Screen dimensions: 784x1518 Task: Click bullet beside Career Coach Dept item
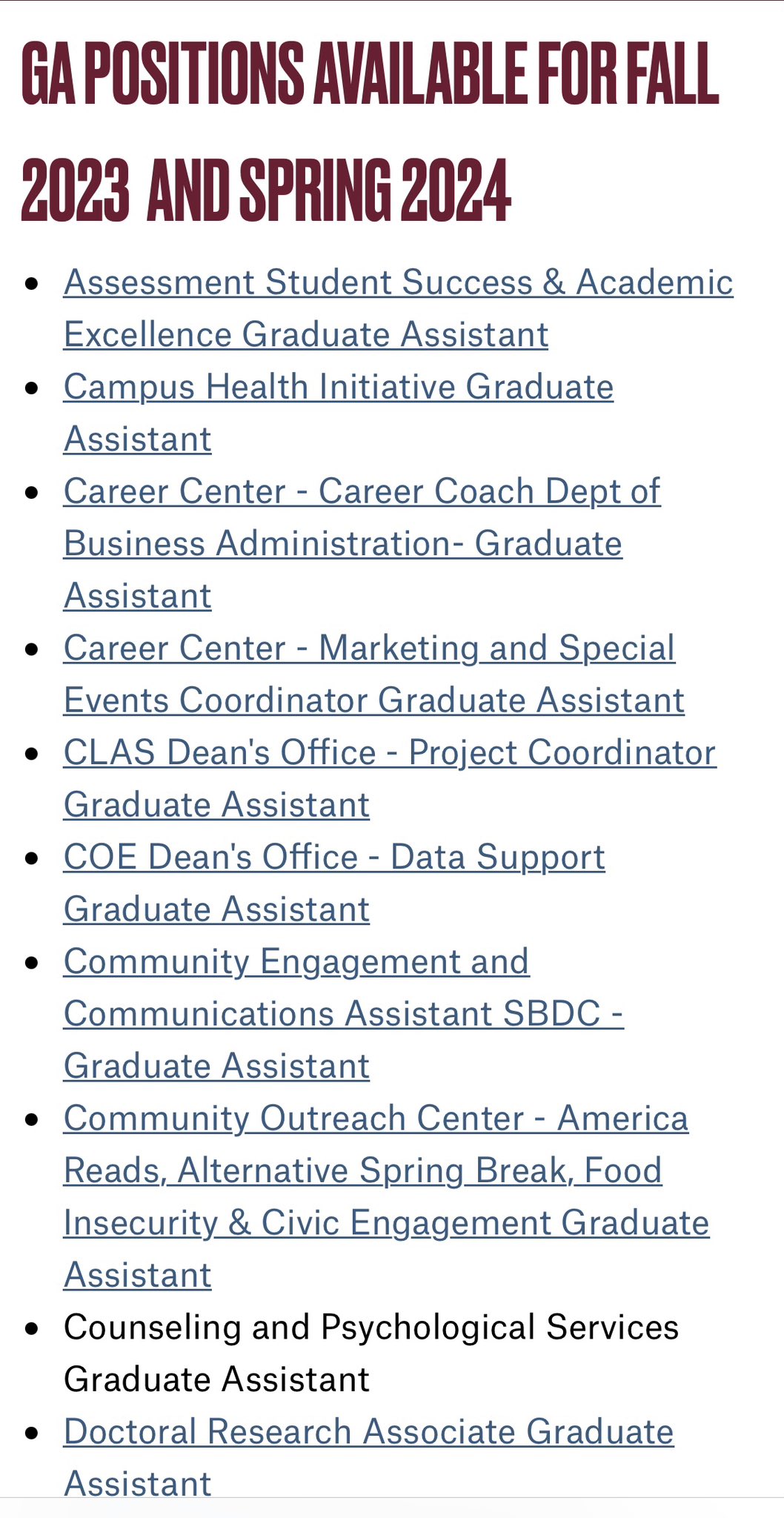(31, 492)
